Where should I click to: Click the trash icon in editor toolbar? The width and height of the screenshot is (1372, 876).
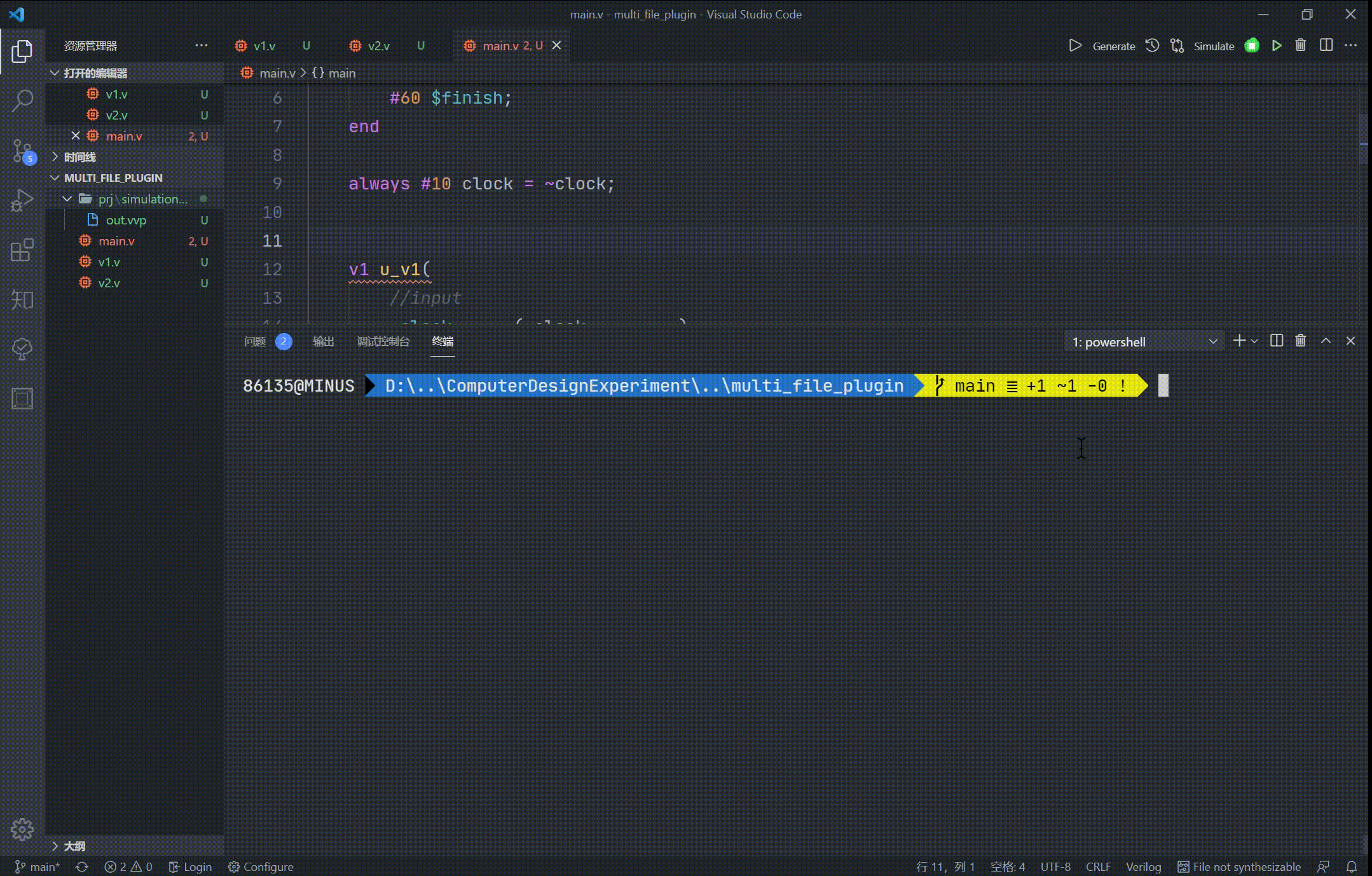(1301, 46)
